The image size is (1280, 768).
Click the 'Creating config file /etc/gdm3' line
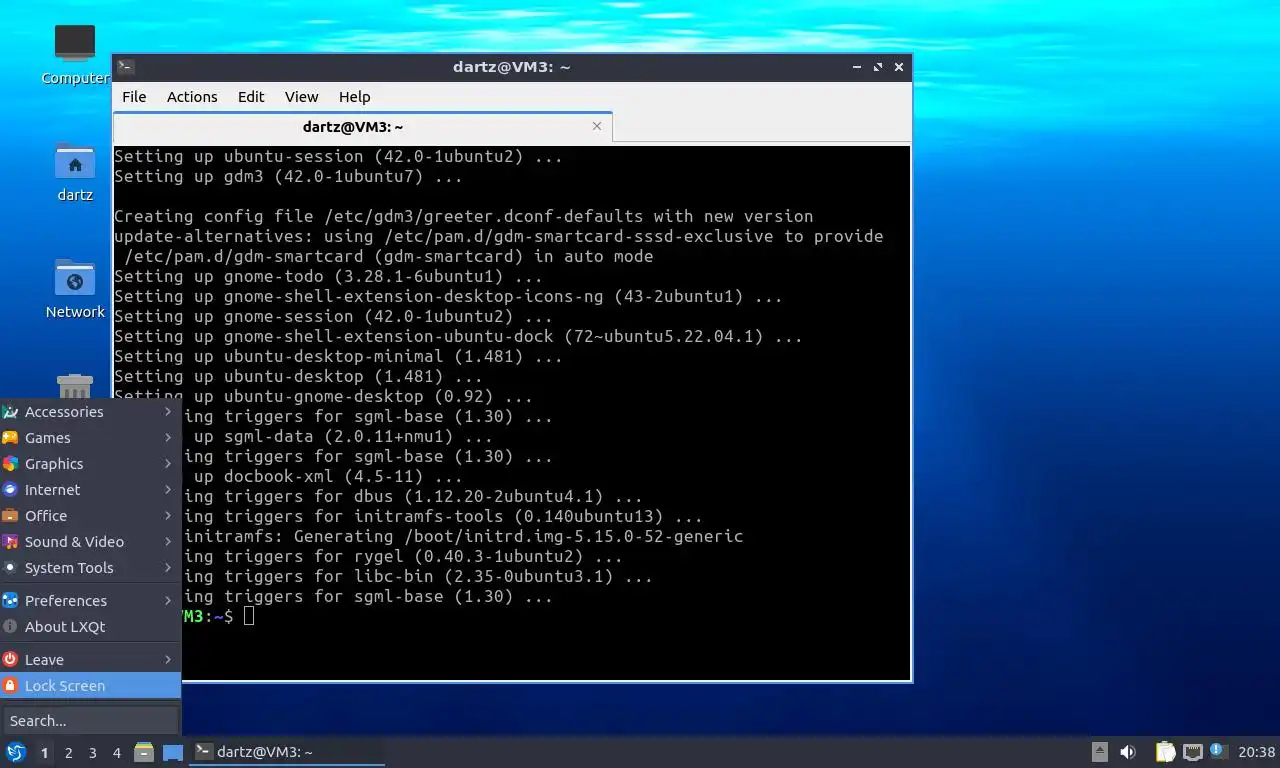pos(463,216)
